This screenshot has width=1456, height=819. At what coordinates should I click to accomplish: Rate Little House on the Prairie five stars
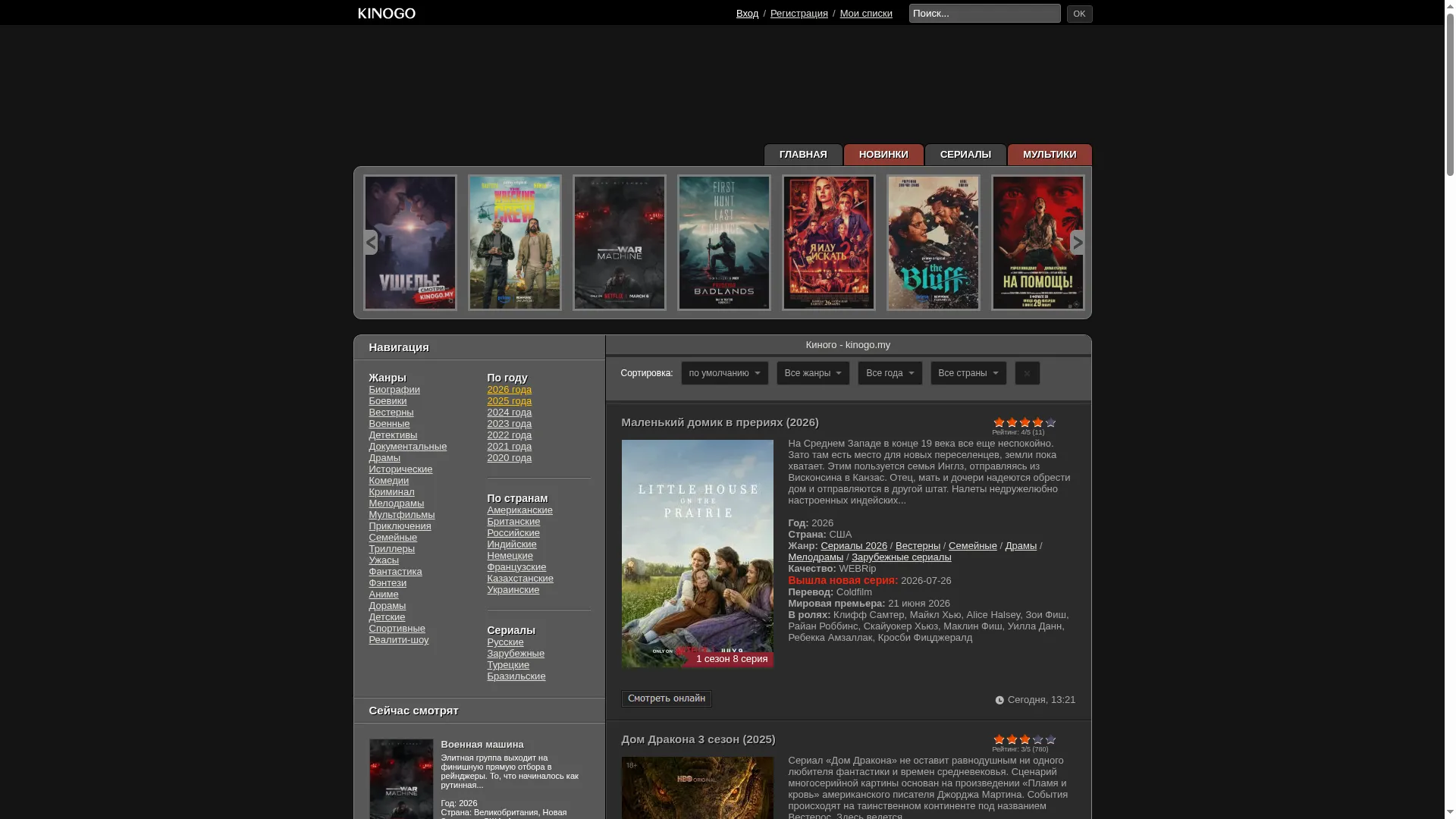(x=1050, y=422)
